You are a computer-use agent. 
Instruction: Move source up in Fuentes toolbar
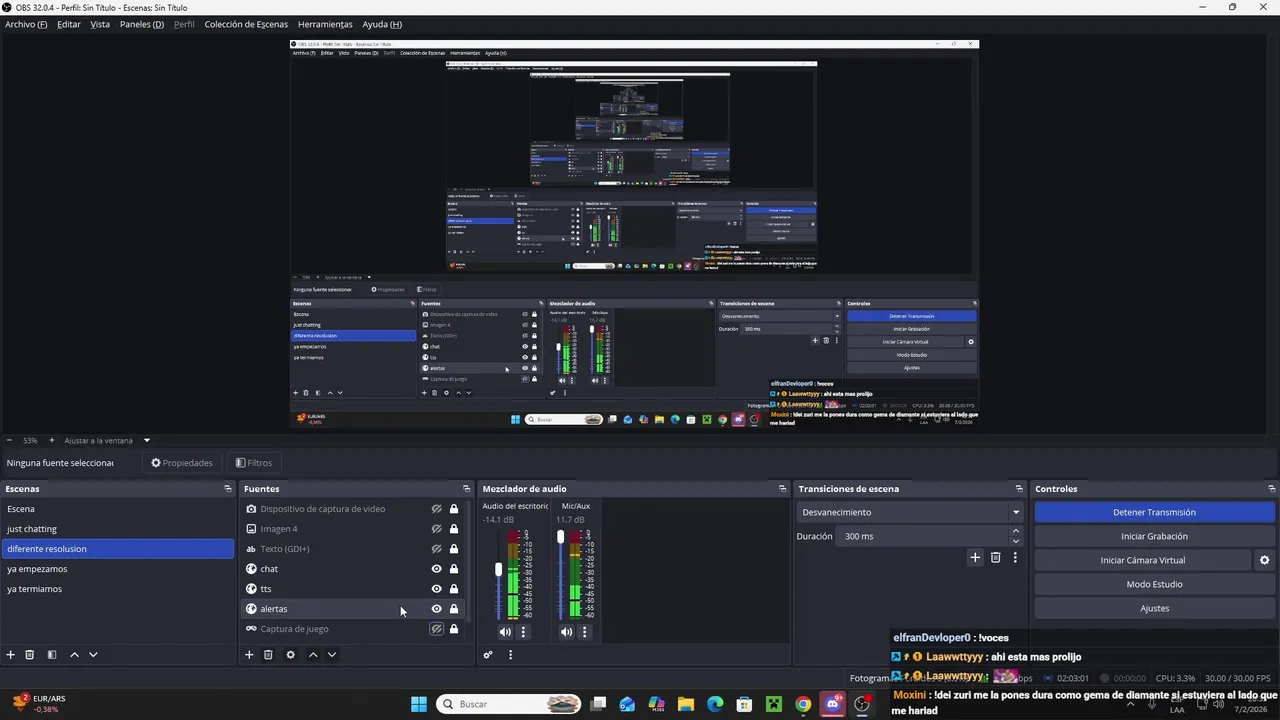[313, 655]
